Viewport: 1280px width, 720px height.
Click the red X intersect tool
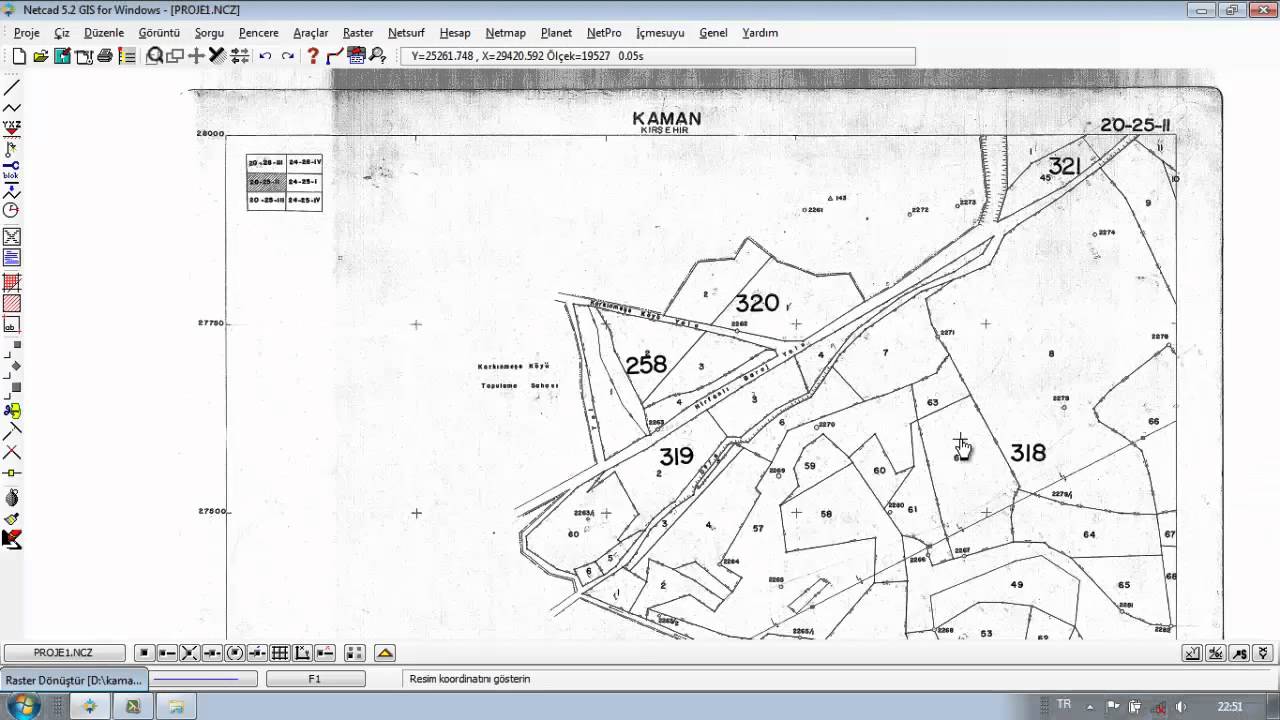(x=12, y=452)
